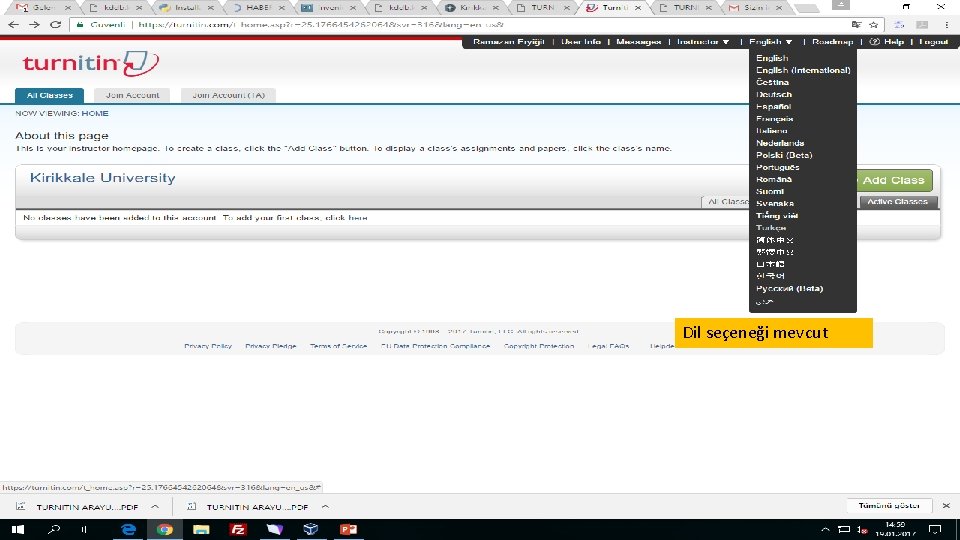960x540 pixels.
Task: Open the Copyright Protection footer link
Action: pos(539,347)
